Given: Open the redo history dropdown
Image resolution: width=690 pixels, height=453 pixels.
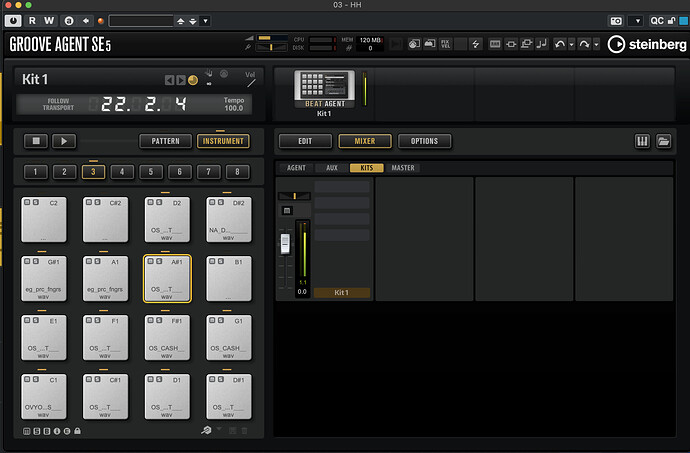Looking at the screenshot, I should coord(596,44).
